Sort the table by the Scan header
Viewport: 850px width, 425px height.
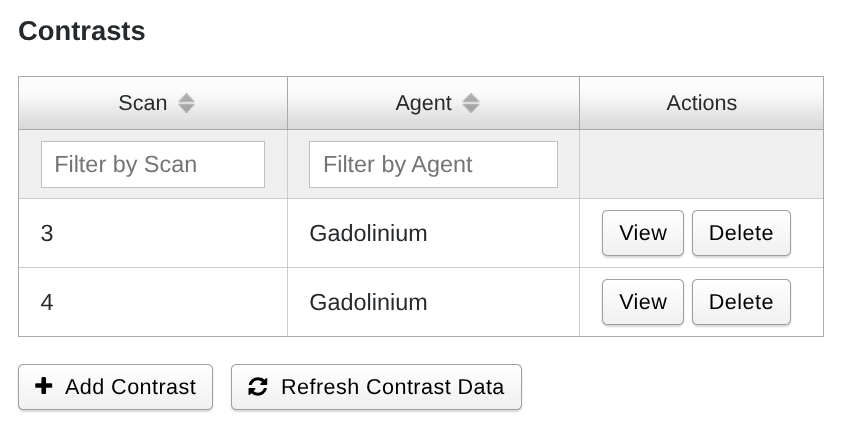pyautogui.click(x=143, y=103)
